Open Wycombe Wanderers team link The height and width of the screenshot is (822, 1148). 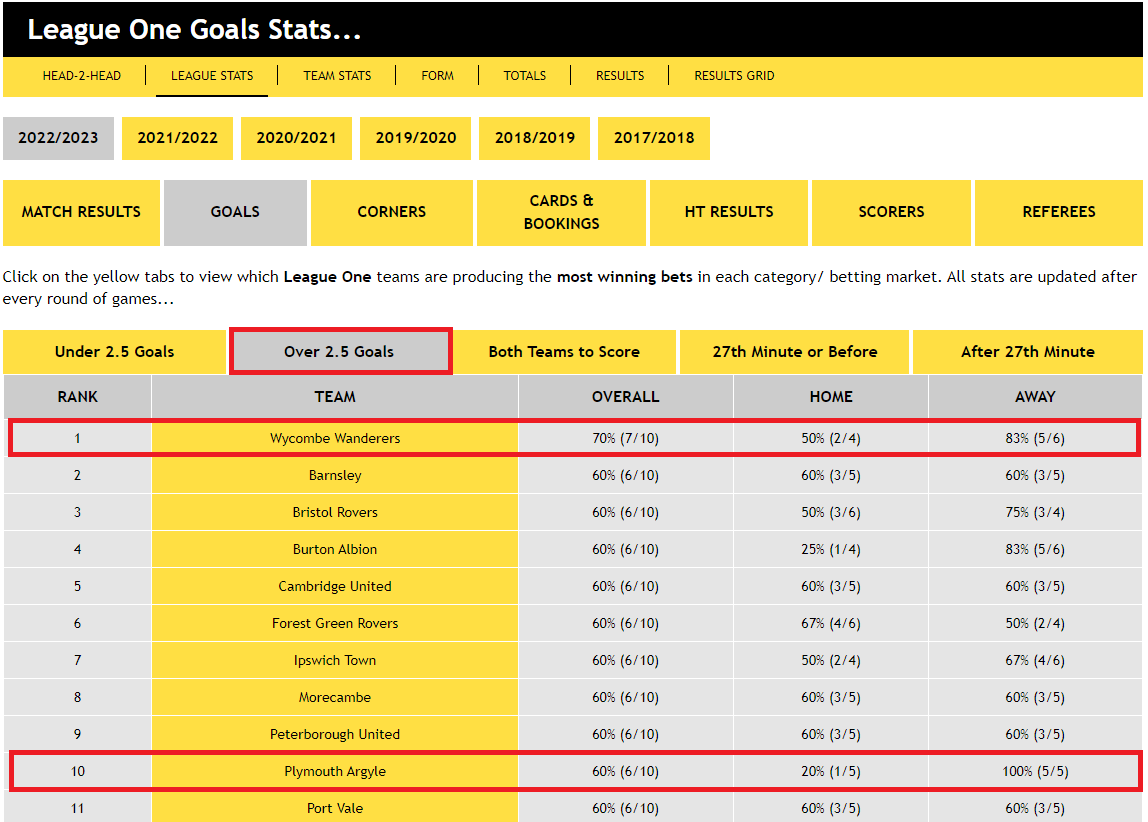point(335,438)
